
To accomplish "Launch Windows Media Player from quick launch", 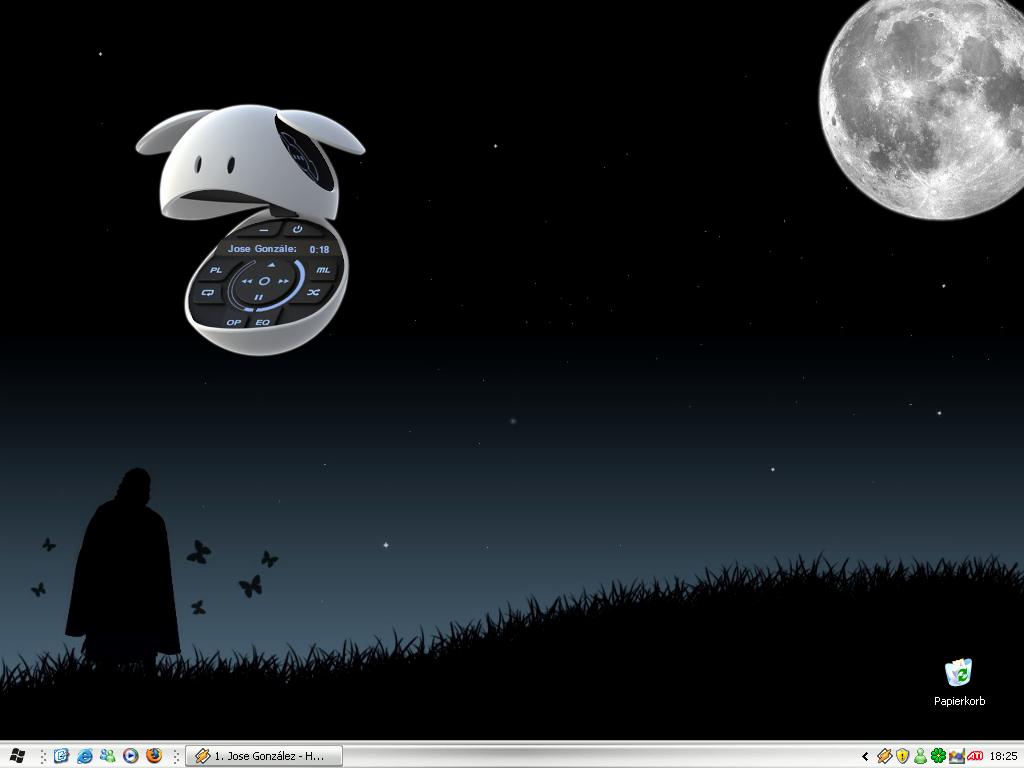I will click(x=131, y=756).
